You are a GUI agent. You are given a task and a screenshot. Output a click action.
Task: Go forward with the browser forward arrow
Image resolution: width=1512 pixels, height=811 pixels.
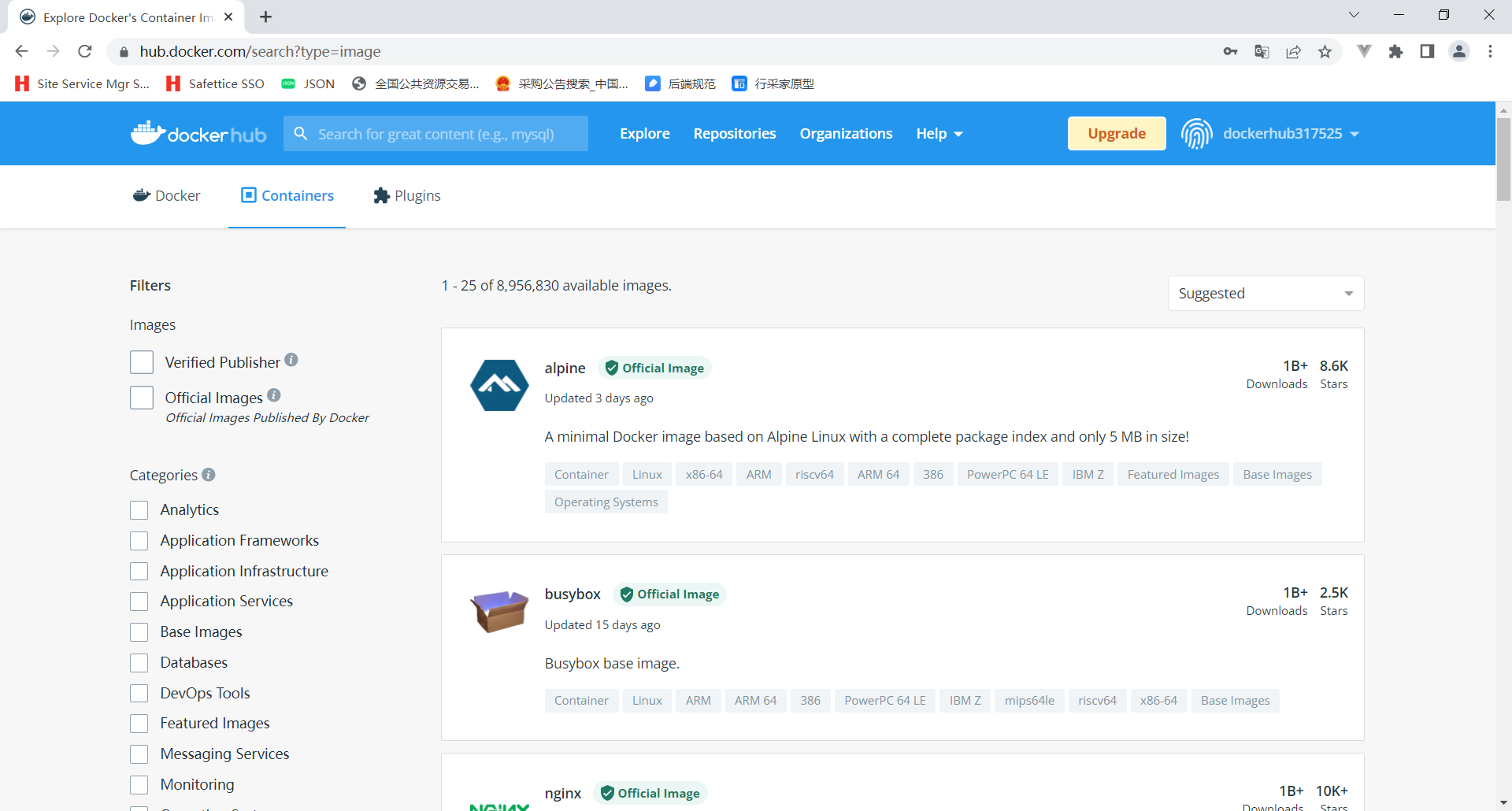53,51
